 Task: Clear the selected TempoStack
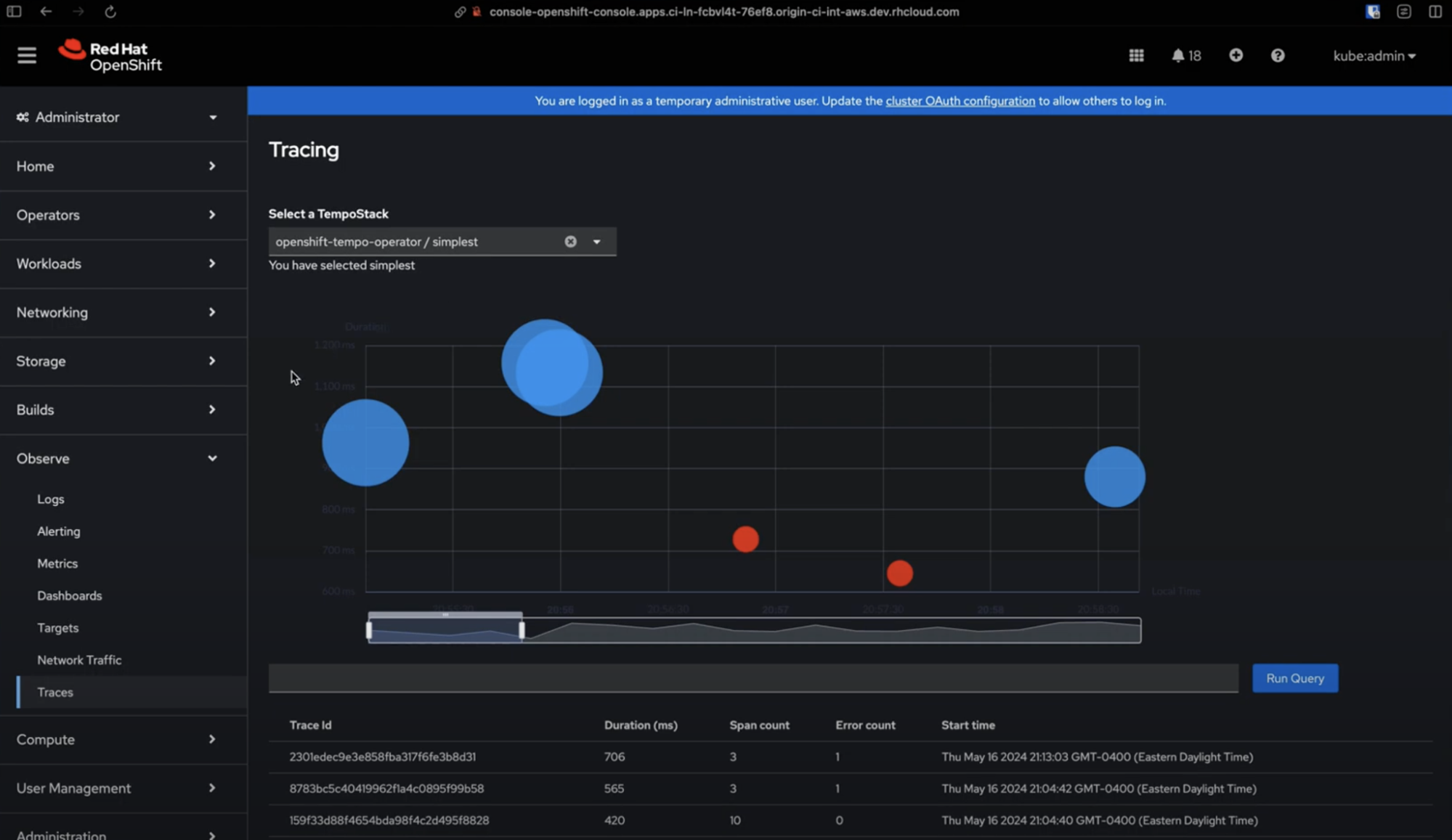[x=570, y=242]
